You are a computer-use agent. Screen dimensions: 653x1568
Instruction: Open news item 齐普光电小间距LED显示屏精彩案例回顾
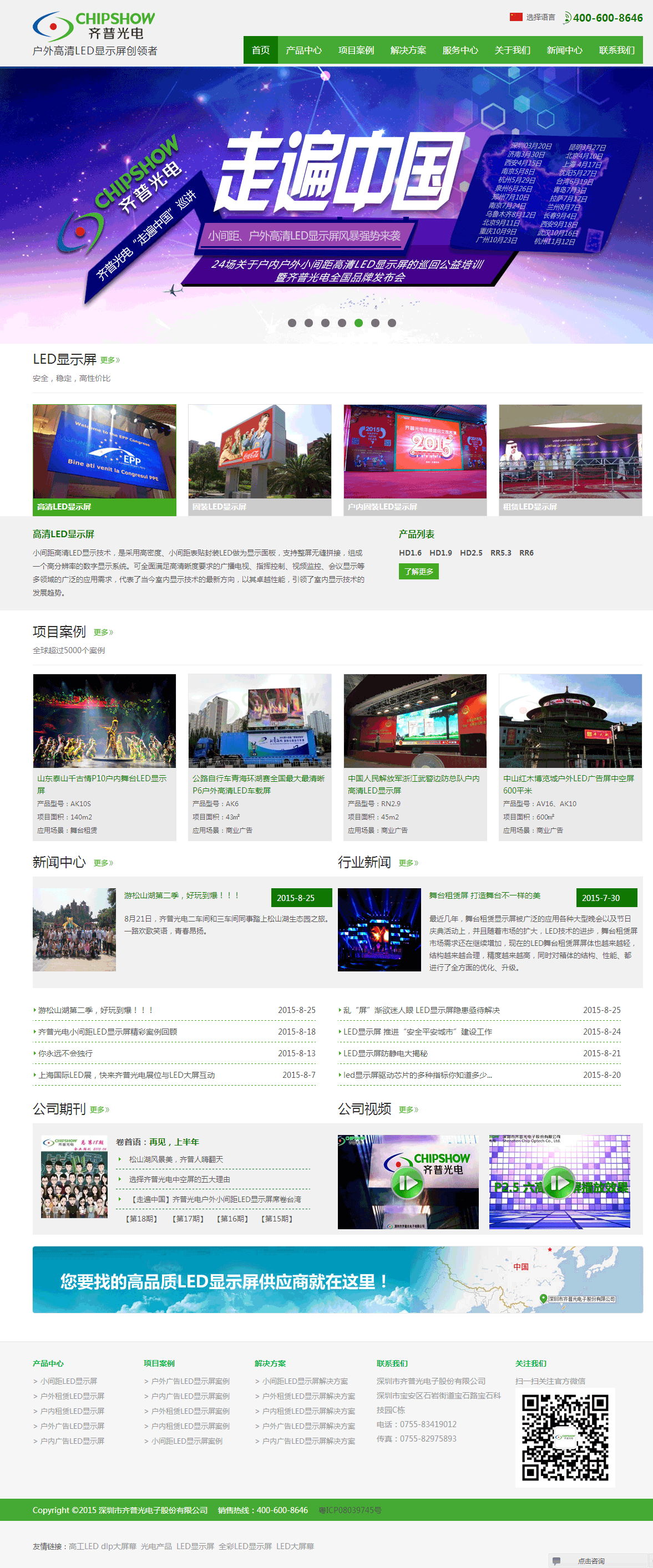click(x=108, y=1032)
